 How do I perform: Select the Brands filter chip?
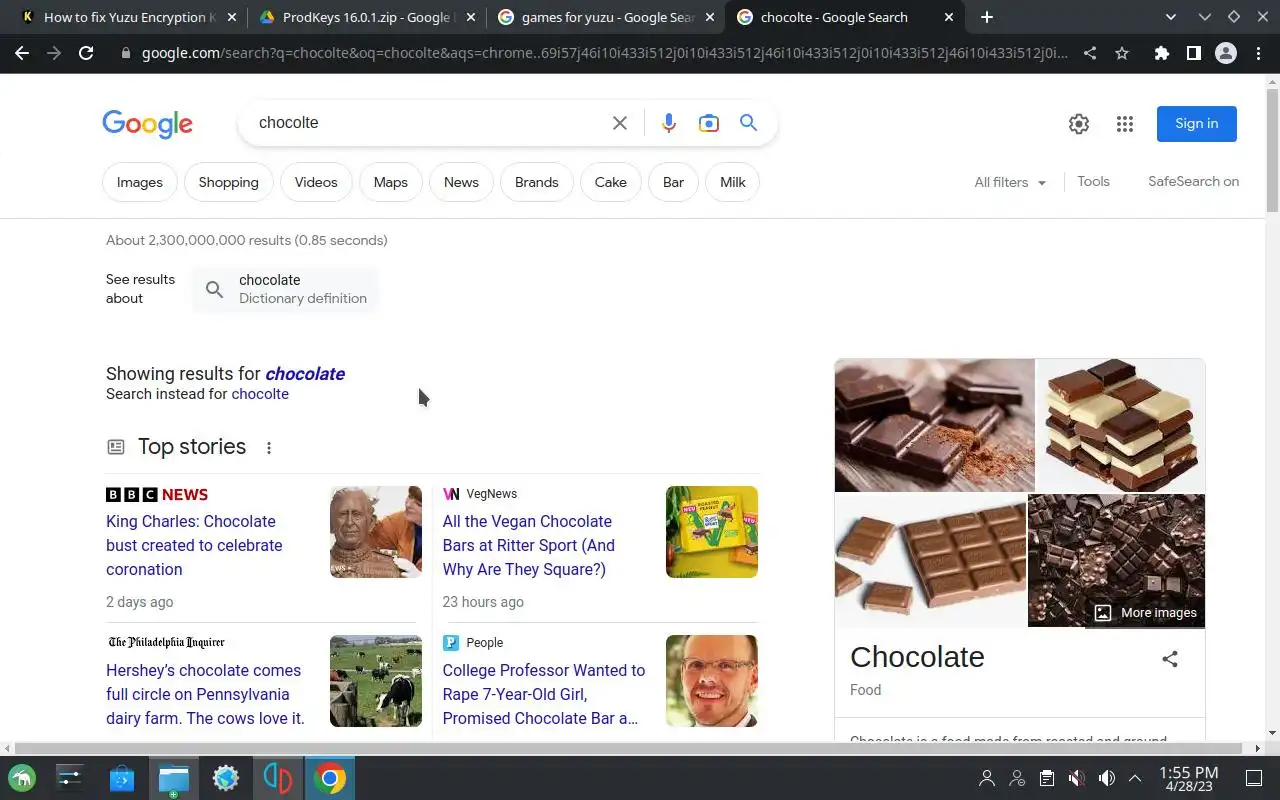[537, 182]
